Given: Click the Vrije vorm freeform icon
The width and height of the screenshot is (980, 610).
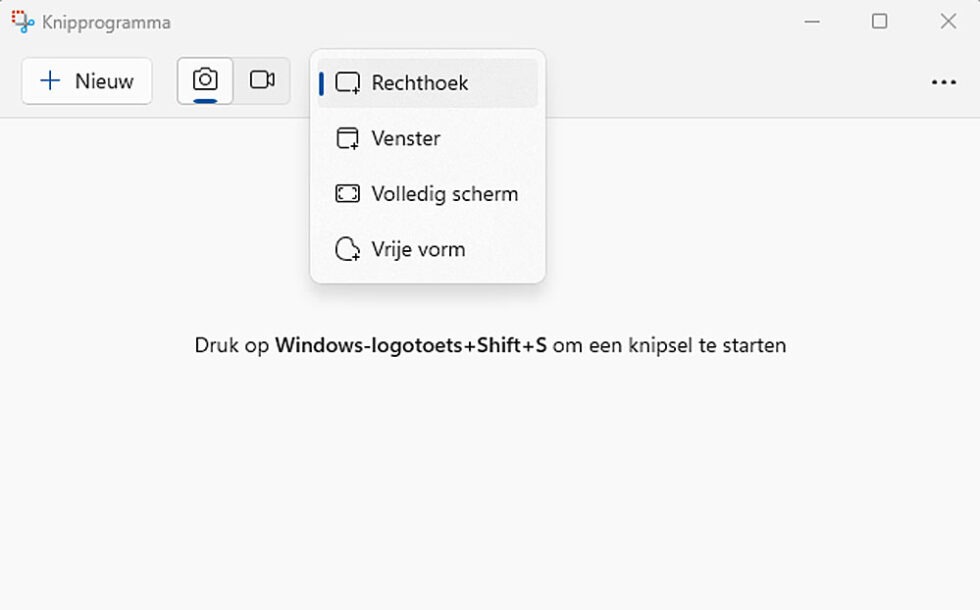Looking at the screenshot, I should (347, 249).
